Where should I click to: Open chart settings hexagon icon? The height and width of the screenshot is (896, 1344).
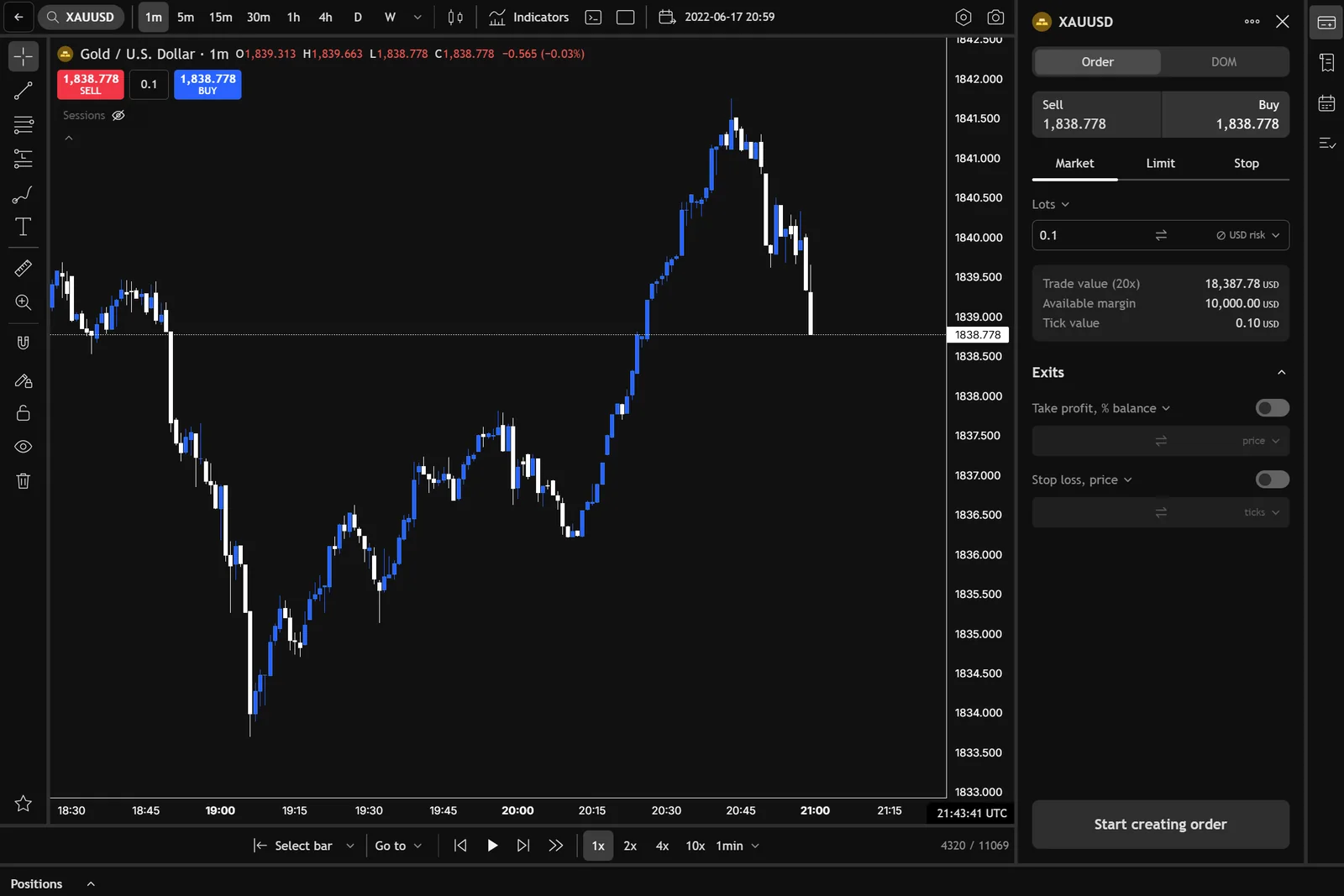(963, 17)
